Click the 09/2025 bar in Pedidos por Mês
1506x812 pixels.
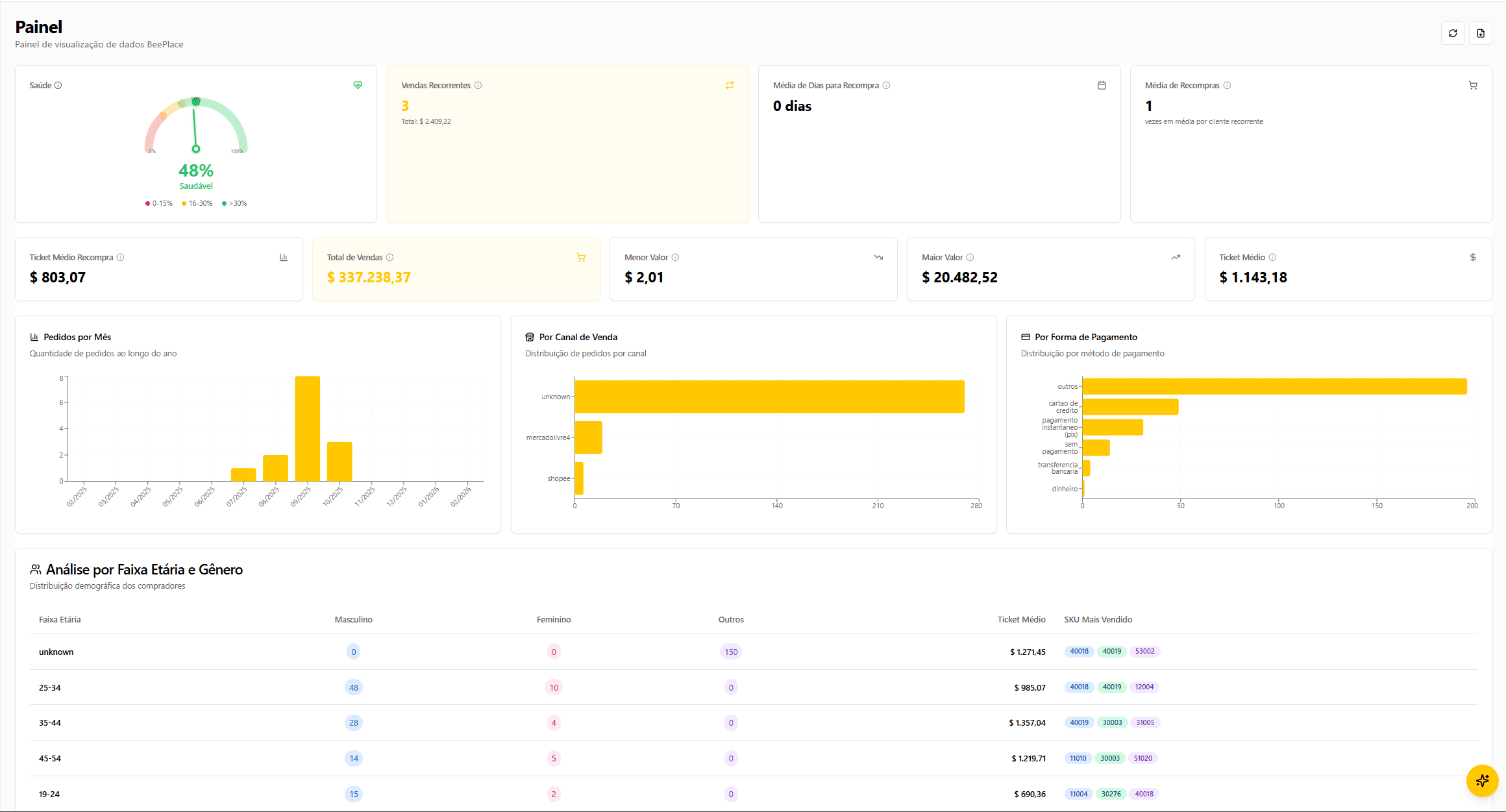306,428
